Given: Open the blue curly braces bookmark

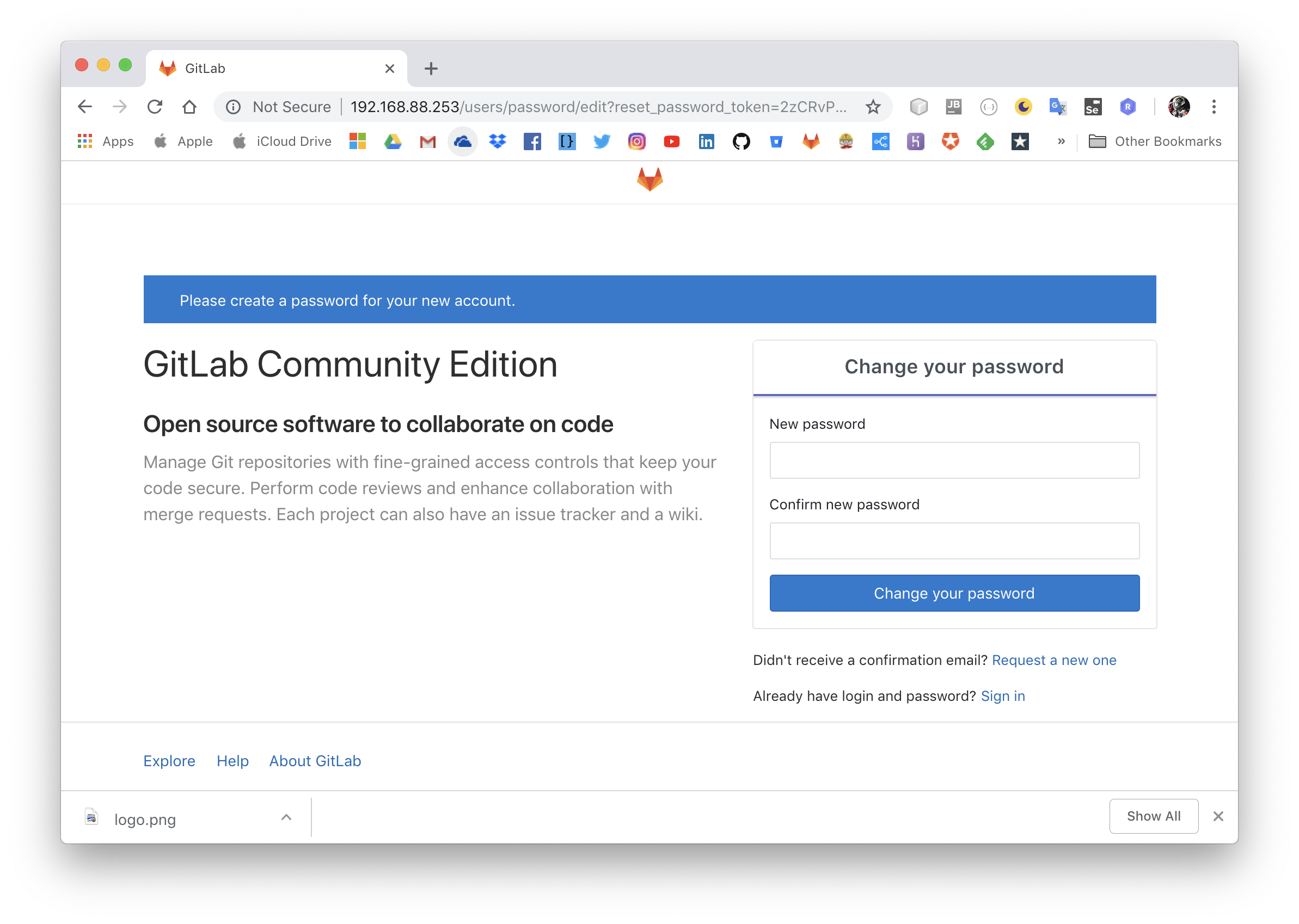Looking at the screenshot, I should [567, 141].
